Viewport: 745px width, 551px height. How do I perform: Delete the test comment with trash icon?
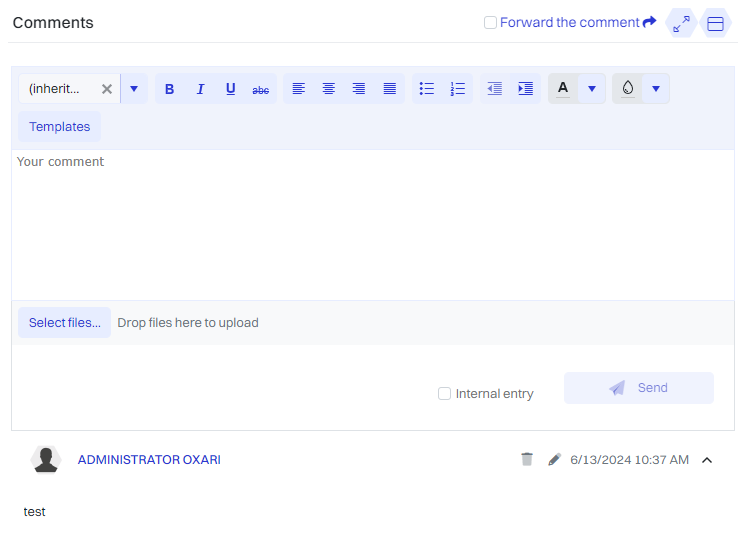(x=527, y=459)
